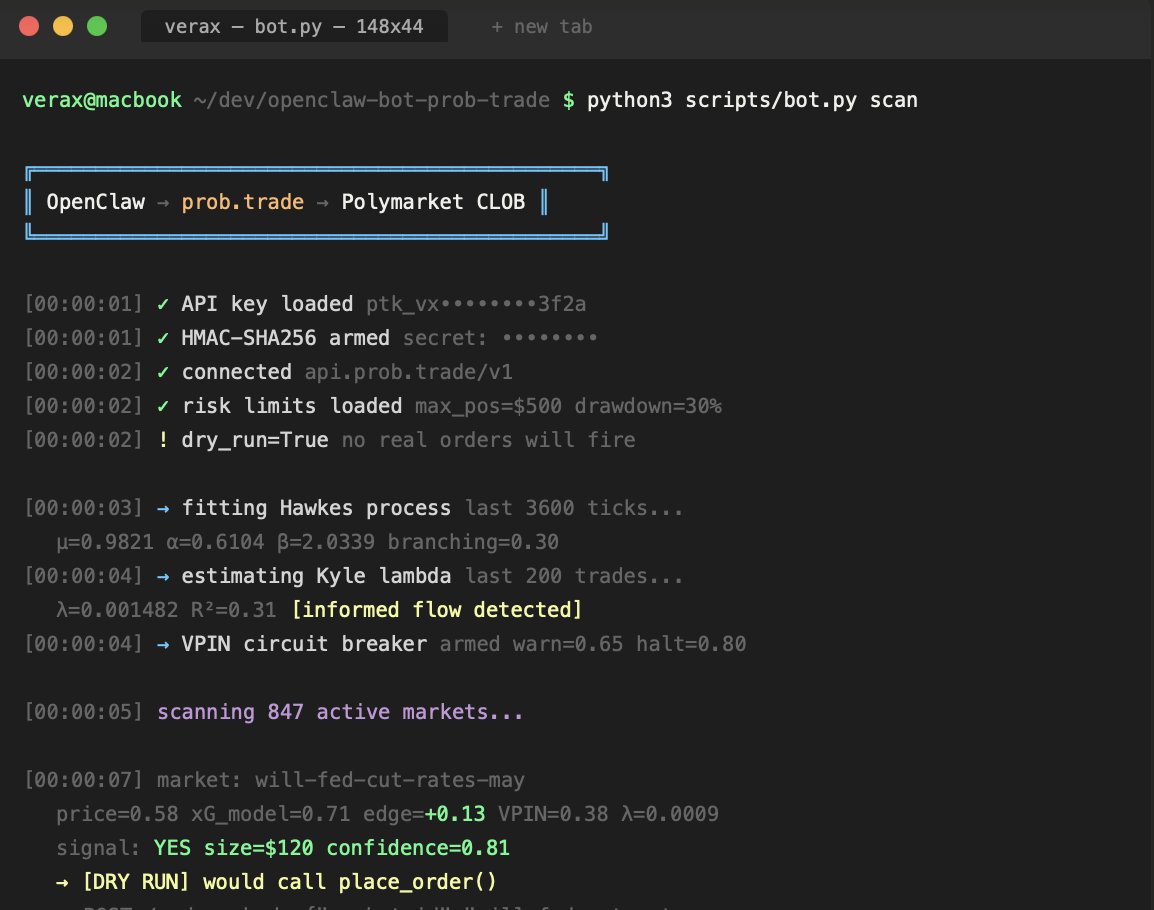This screenshot has height=910, width=1154.
Task: Select the 'verax — bot.py — 148x44' tab
Action: coord(294,27)
